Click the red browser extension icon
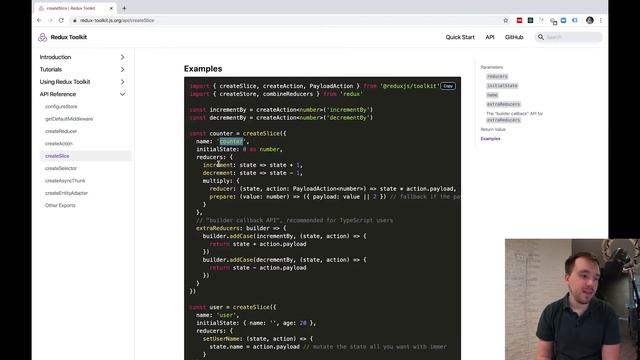 pos(519,20)
